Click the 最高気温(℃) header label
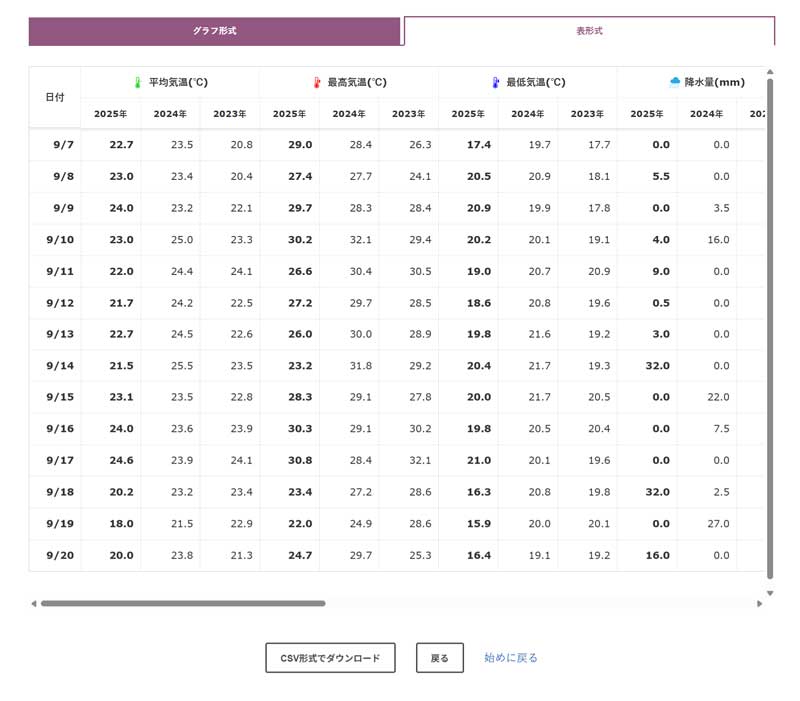Screen dimensions: 800x701 point(357,83)
